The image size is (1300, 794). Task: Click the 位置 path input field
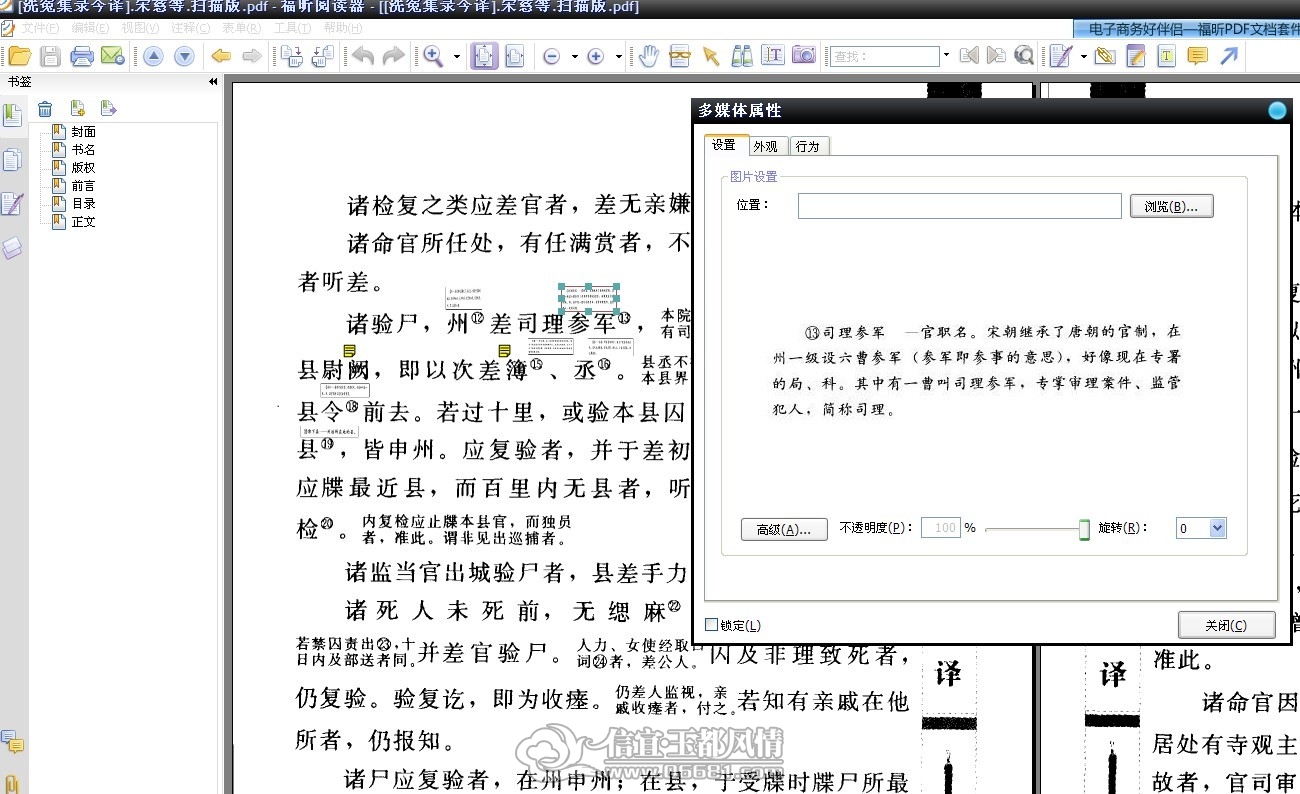(x=959, y=206)
